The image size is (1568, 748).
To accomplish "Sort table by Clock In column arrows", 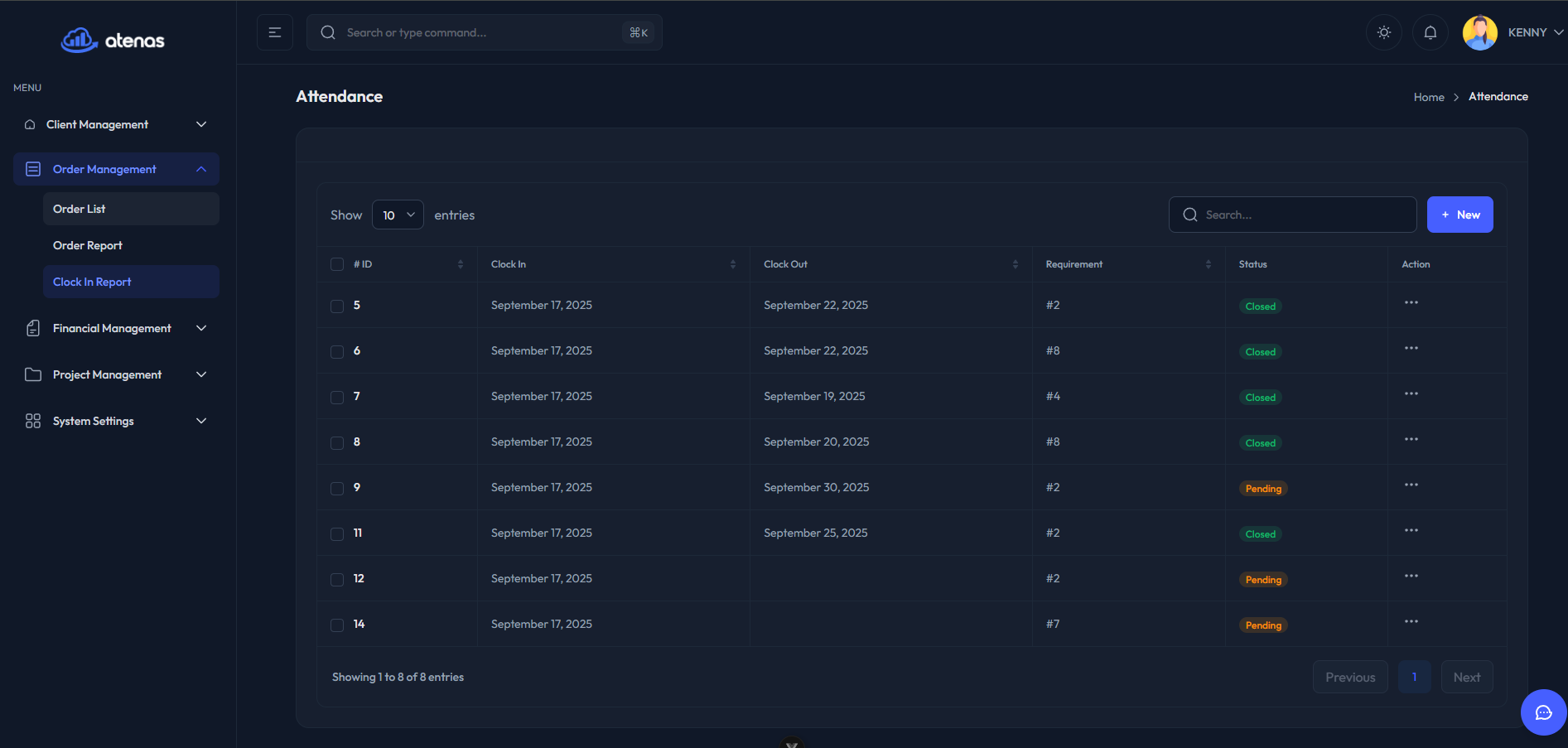I will click(732, 264).
